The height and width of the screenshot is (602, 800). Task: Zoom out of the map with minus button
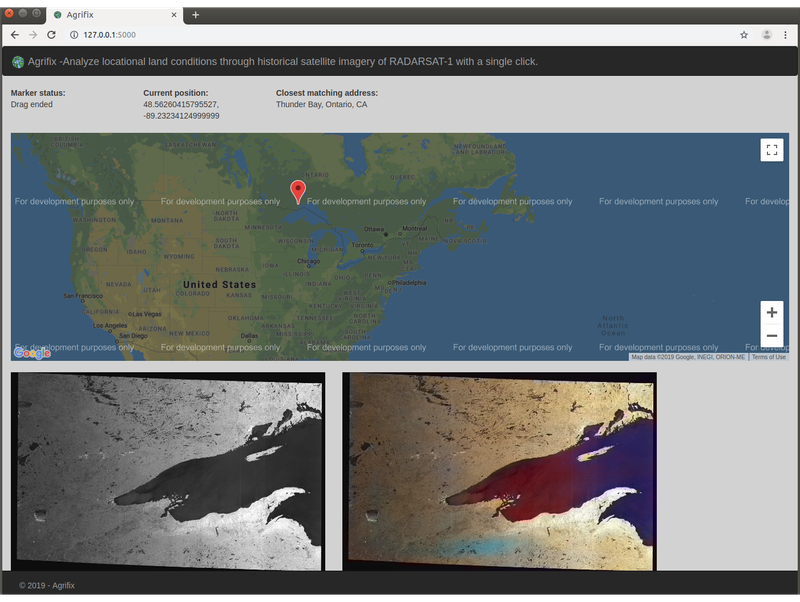(771, 337)
